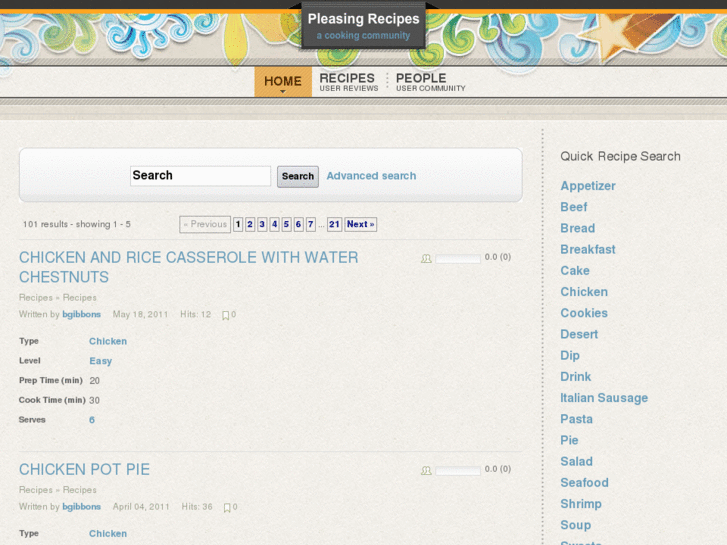
Task: Click the bookmark icon in Chicken Pot Pie row
Action: pyautogui.click(x=227, y=508)
